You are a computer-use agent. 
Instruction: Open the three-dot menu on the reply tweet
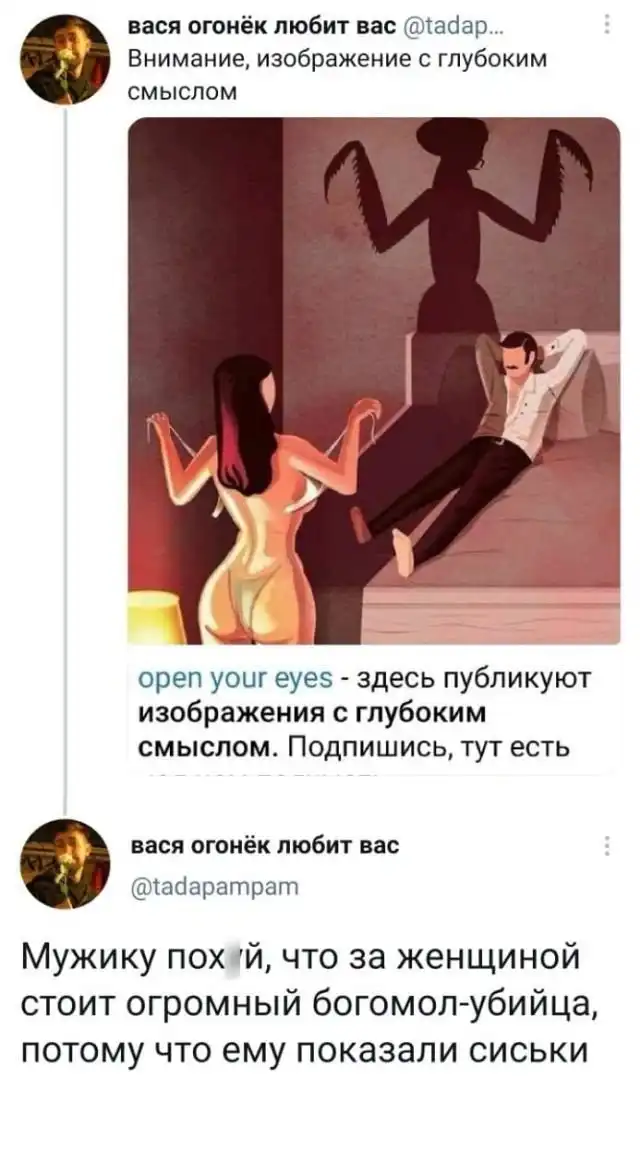point(607,846)
